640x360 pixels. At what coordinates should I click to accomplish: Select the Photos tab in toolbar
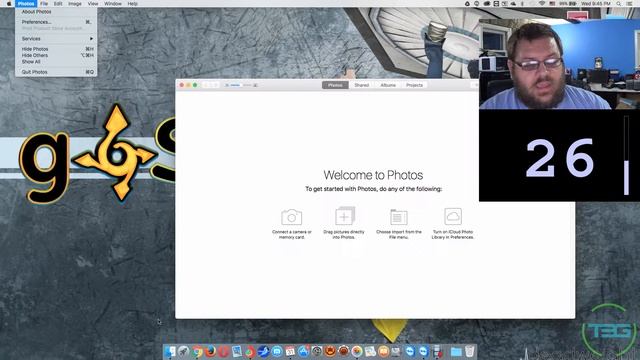pos(335,85)
